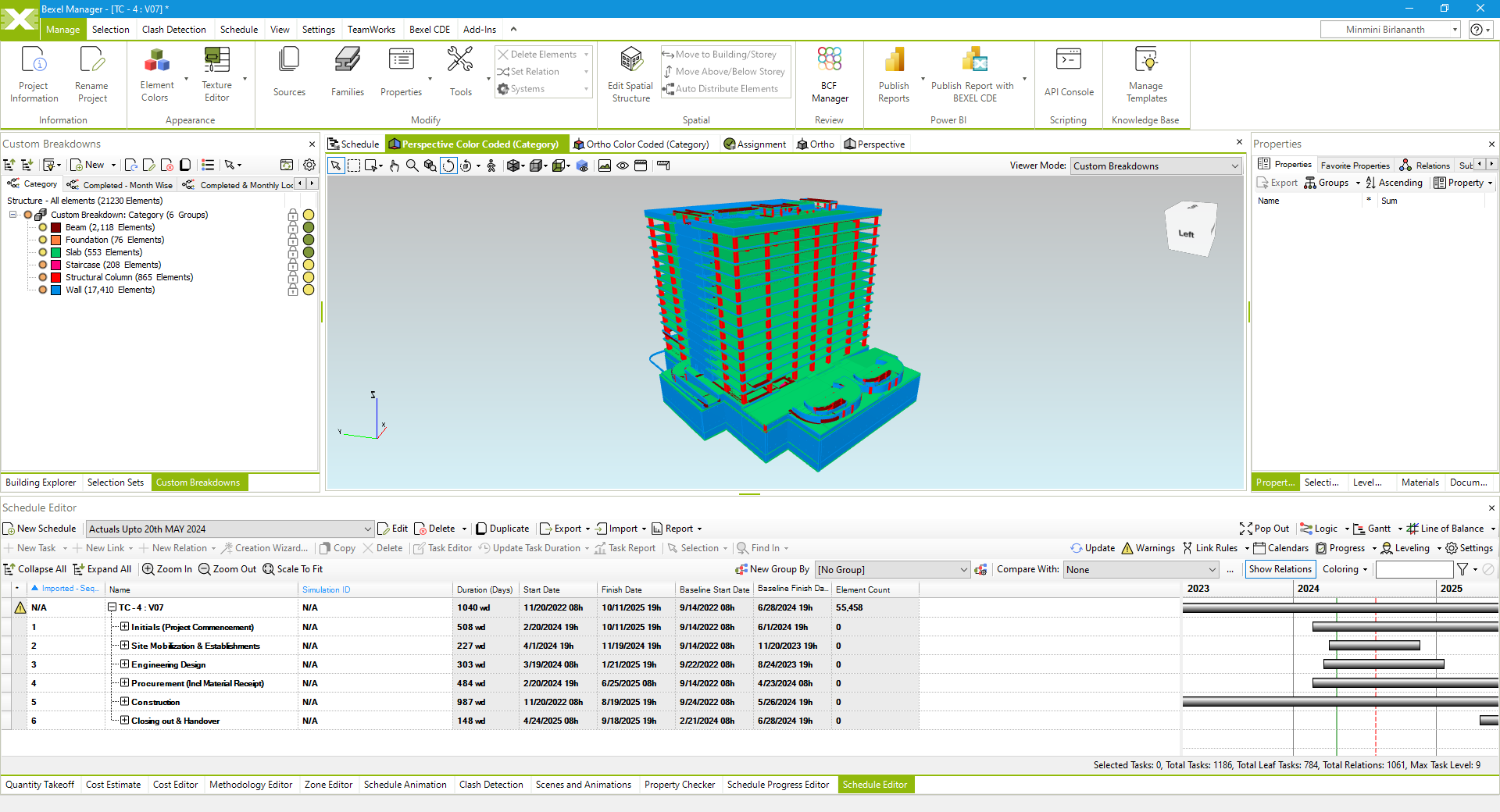Toggle lock for Wall category
This screenshot has height=812, width=1500.
click(x=293, y=290)
